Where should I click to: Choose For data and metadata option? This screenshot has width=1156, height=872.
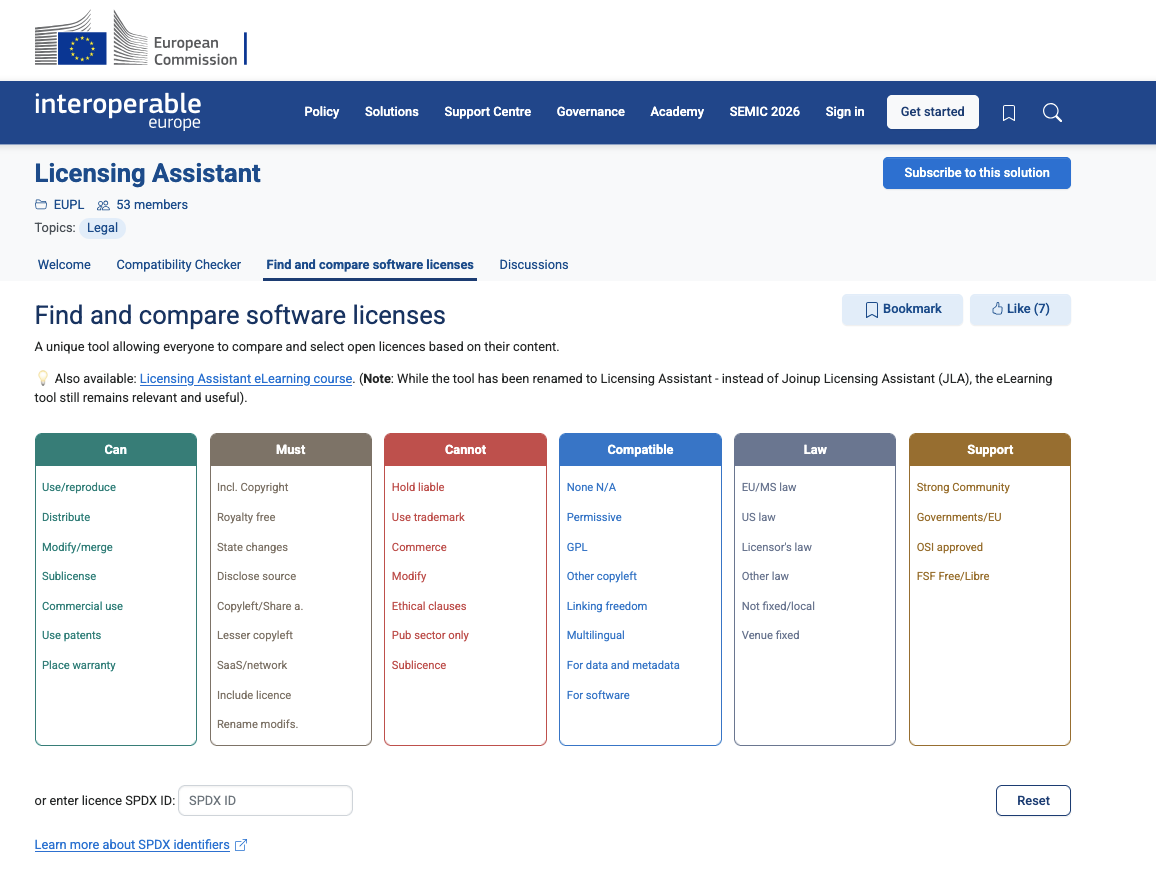623,665
